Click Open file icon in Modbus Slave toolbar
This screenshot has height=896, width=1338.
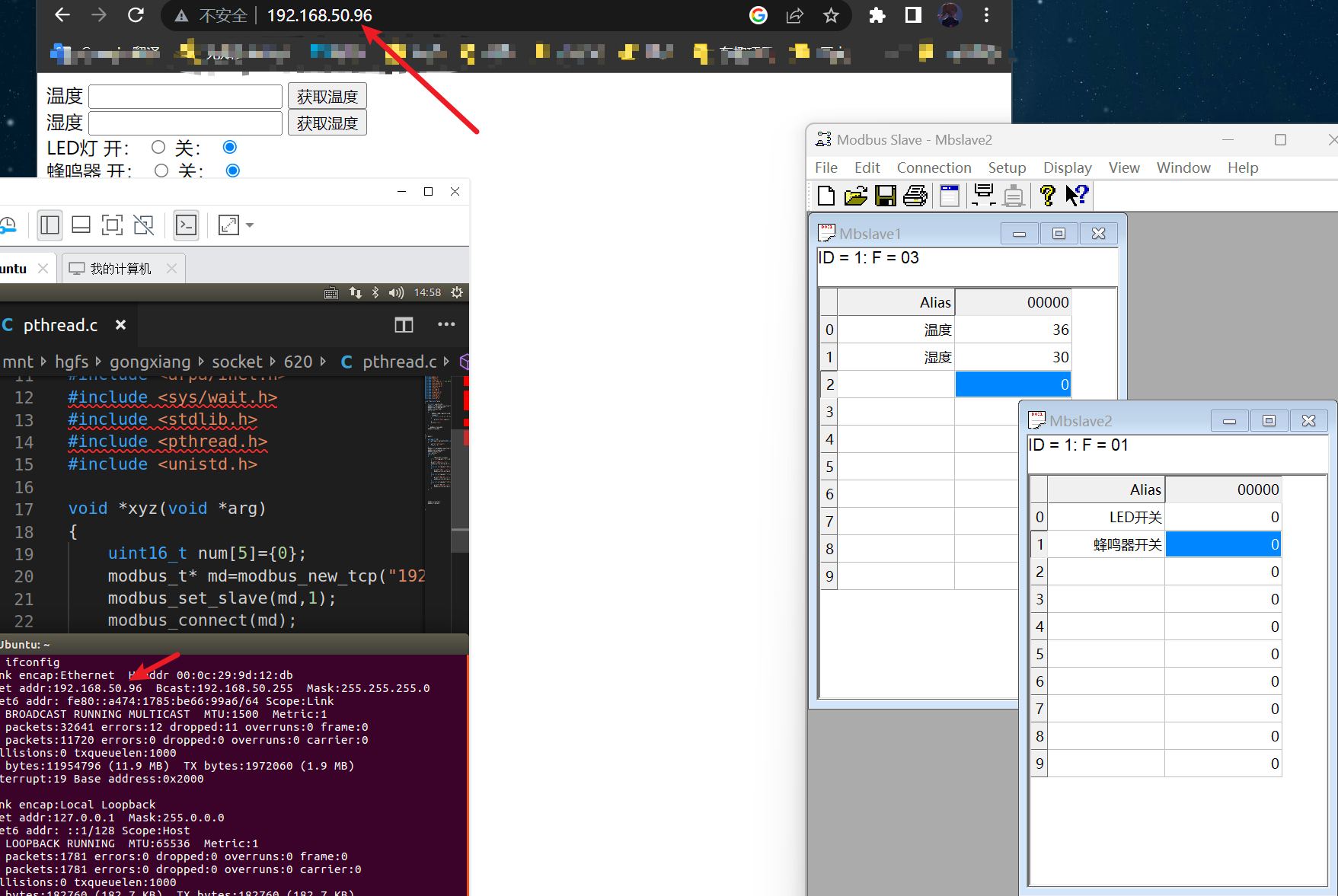coord(856,196)
